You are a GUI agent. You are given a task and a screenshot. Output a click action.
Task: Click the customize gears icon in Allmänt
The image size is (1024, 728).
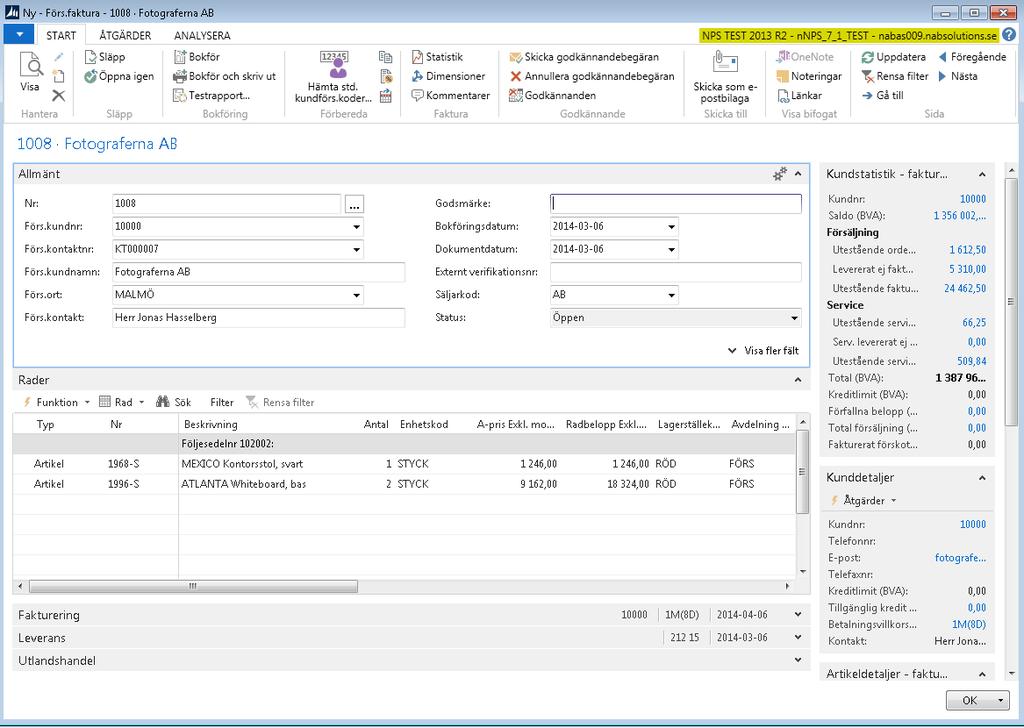point(780,174)
